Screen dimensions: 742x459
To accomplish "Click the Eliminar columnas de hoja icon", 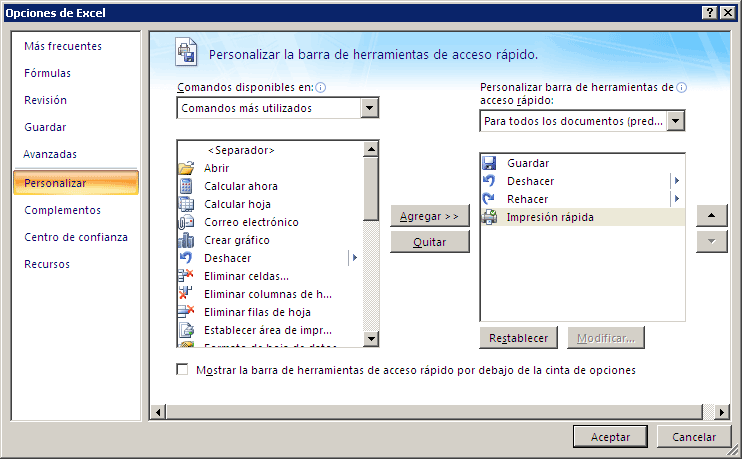I will tap(186, 294).
